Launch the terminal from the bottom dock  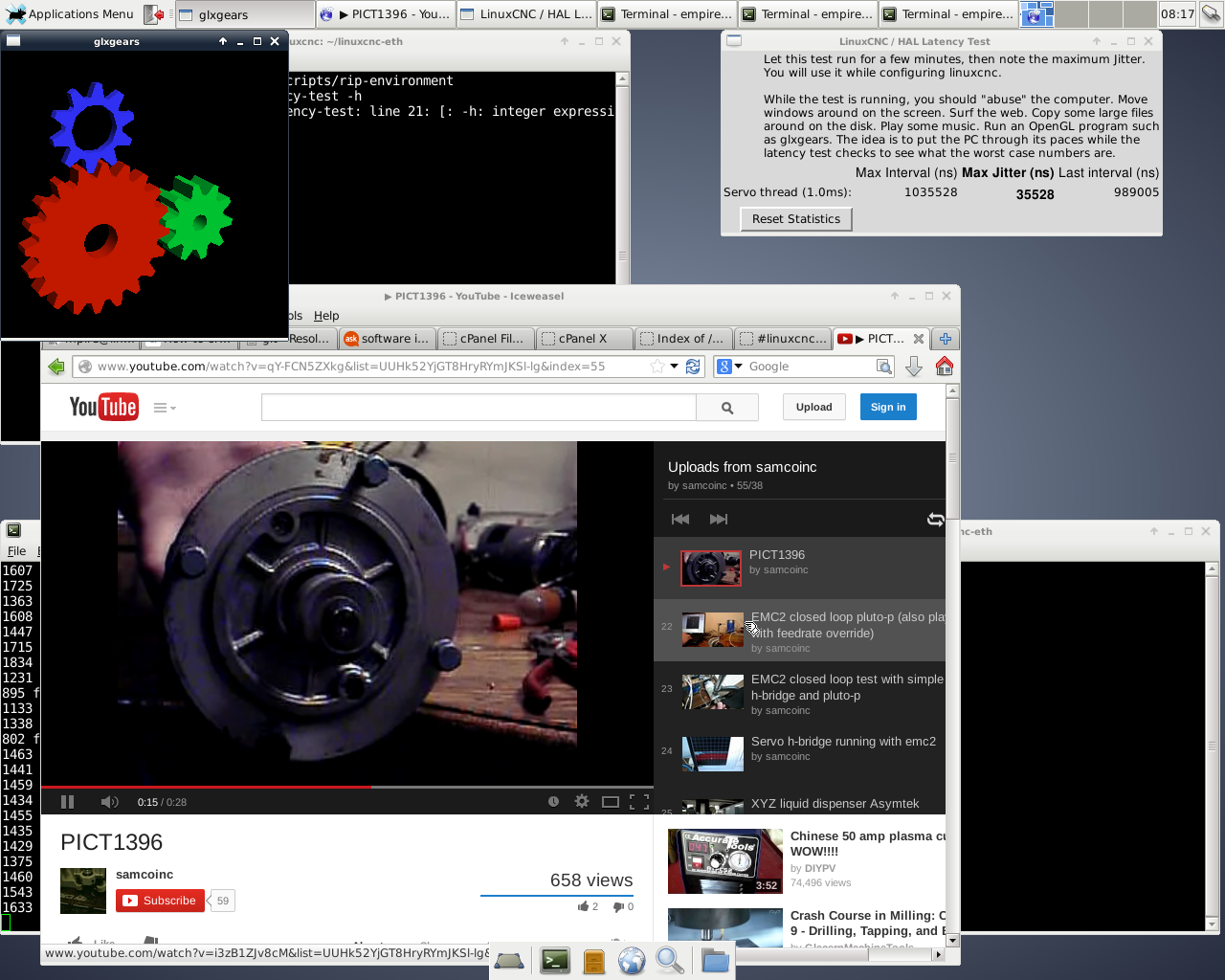point(555,961)
